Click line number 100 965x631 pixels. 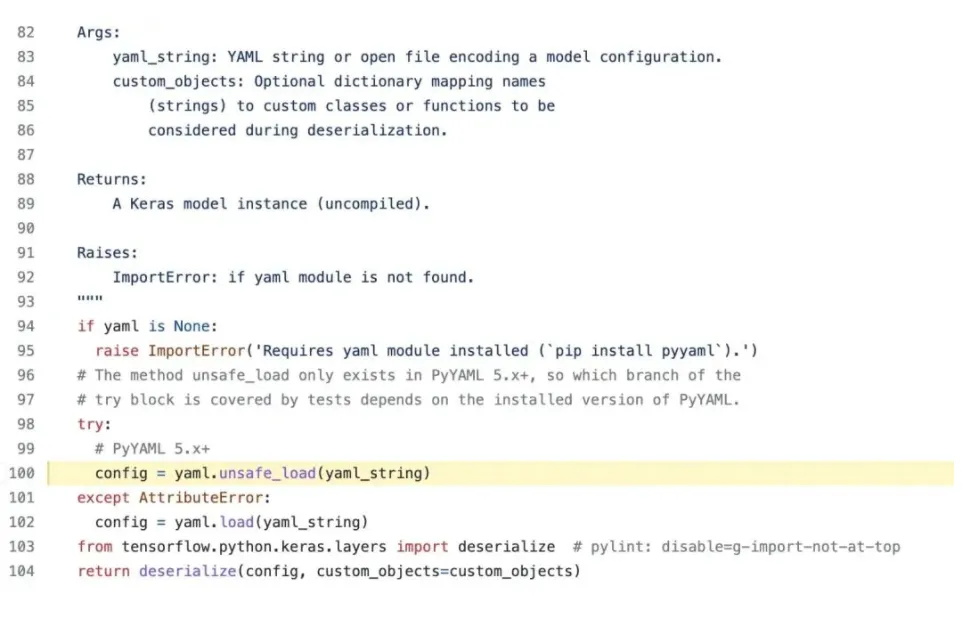21,473
